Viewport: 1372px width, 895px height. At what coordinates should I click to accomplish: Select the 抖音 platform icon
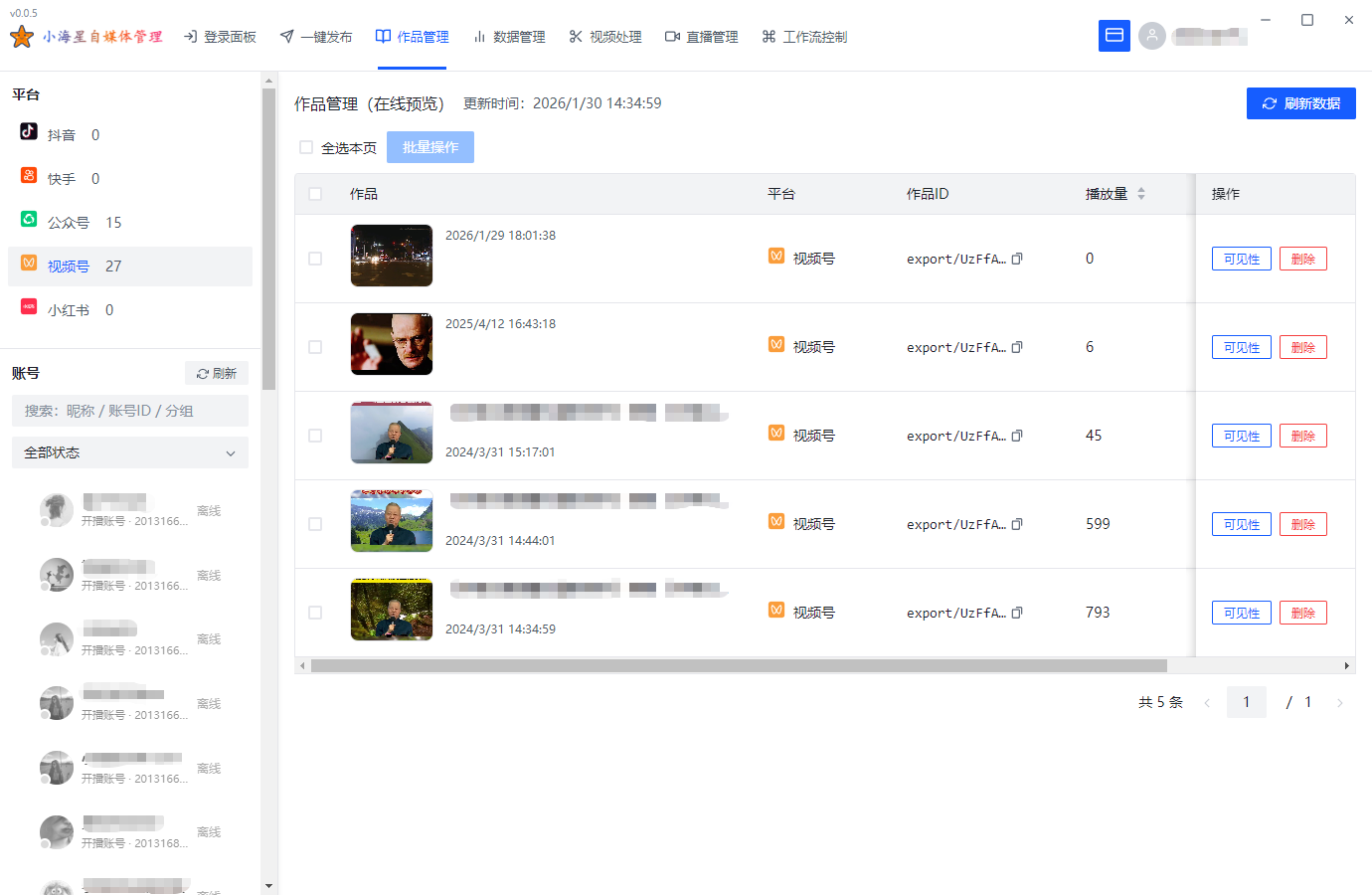pos(28,134)
